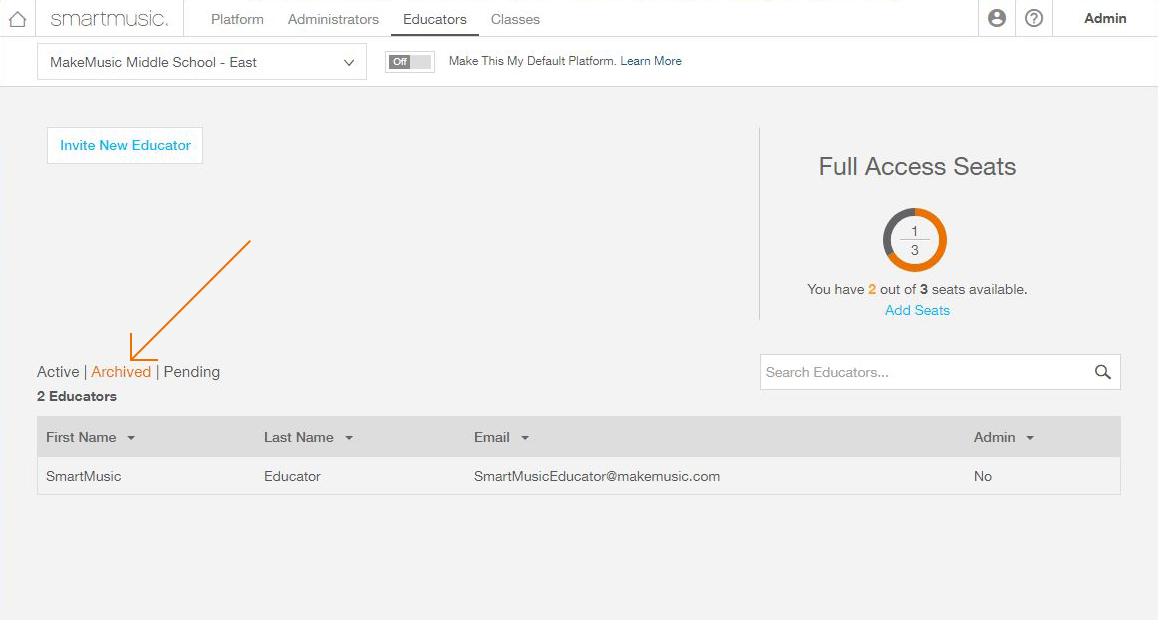Click the seats usage donut chart
This screenshot has height=620, width=1158.
click(914, 241)
